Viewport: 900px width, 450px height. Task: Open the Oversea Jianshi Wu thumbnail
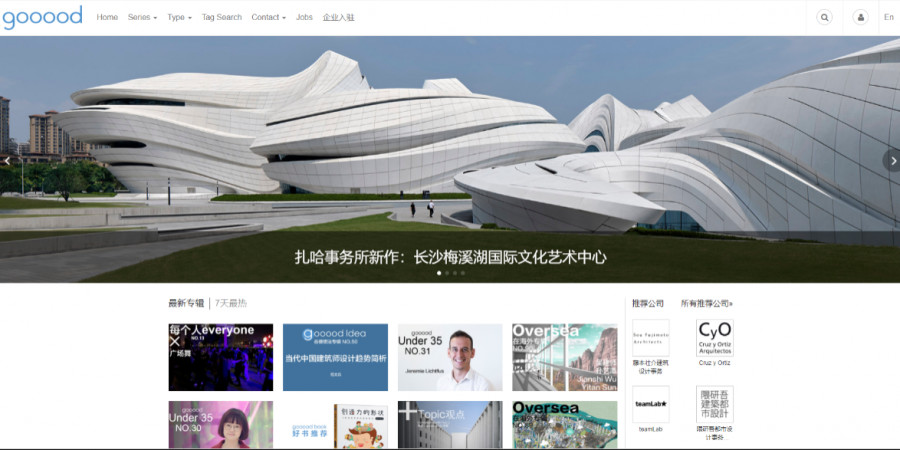click(x=565, y=357)
